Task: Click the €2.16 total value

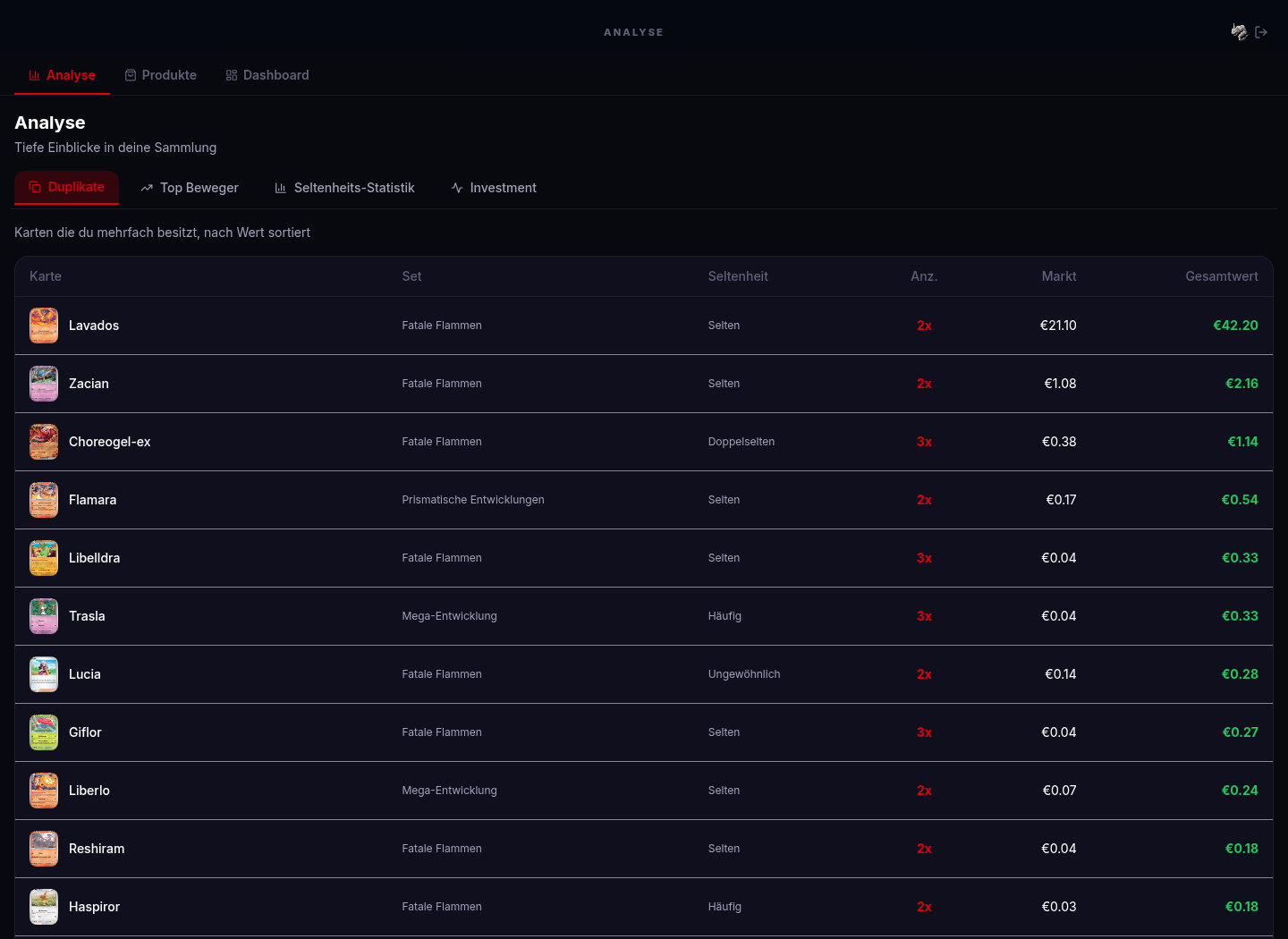Action: pyautogui.click(x=1241, y=384)
